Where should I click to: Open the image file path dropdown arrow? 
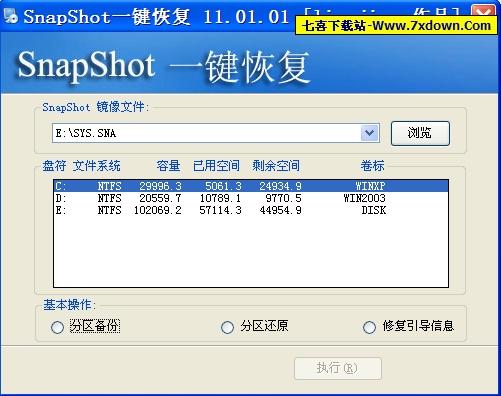(370, 133)
